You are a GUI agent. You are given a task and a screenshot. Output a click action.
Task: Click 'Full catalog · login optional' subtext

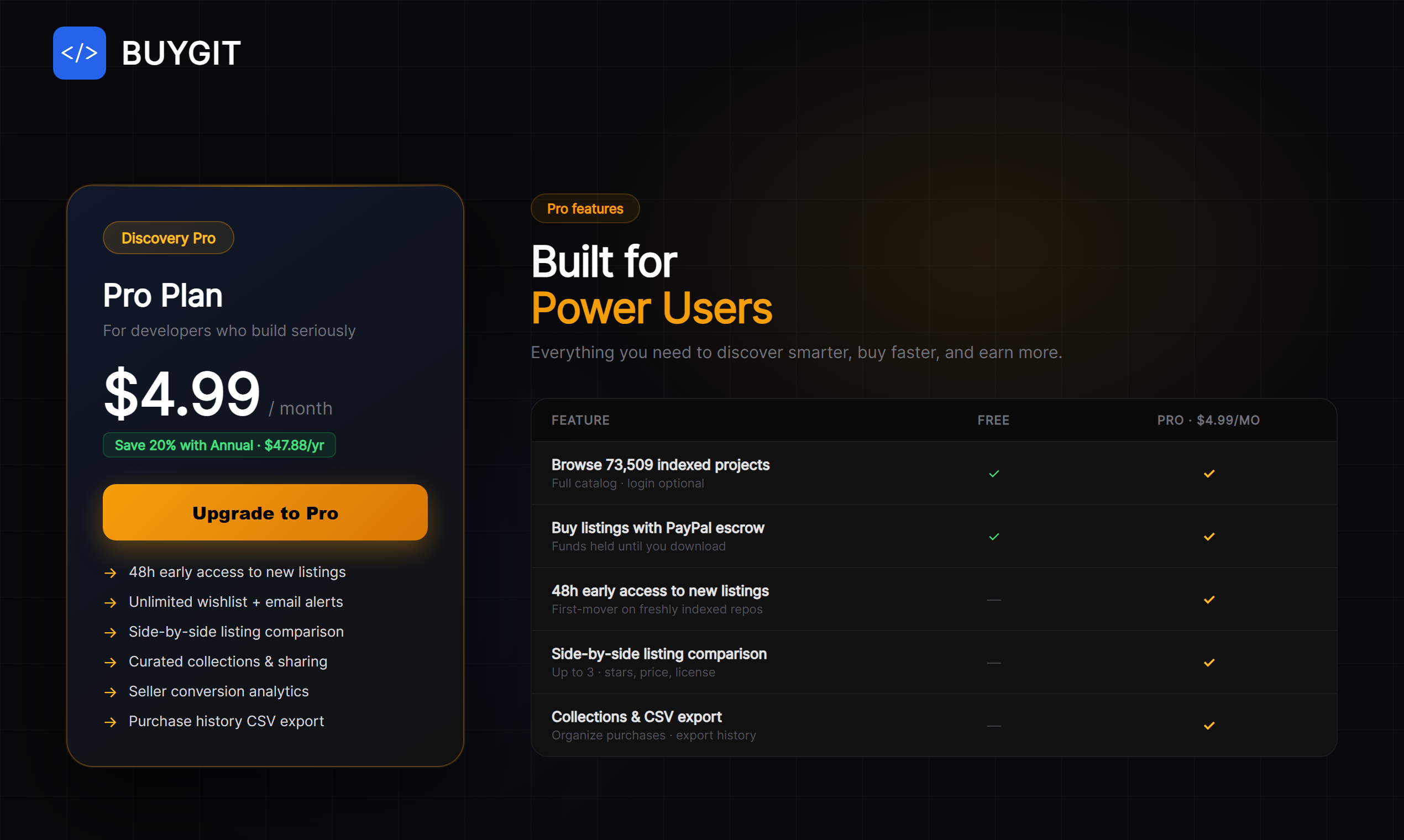coord(627,484)
